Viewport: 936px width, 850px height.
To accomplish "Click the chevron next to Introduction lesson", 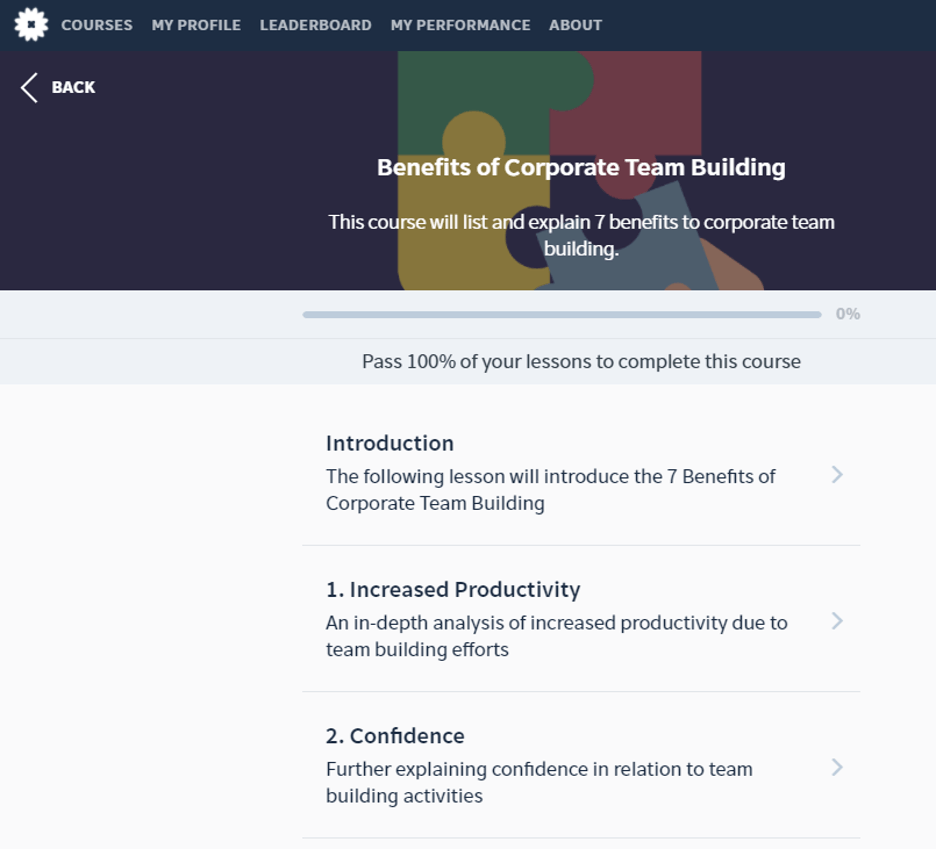I will pos(837,475).
